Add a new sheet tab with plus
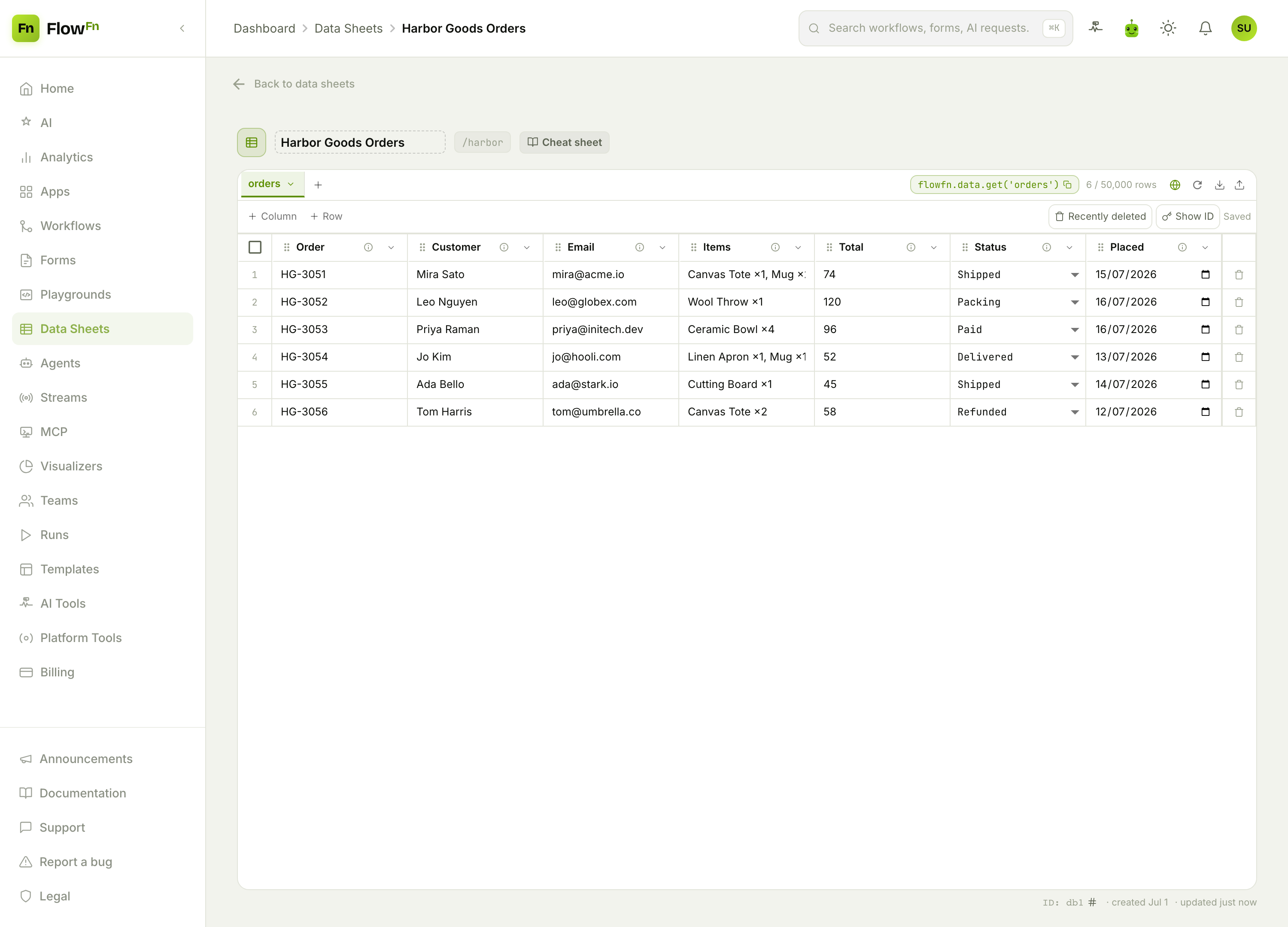The image size is (1288, 927). click(318, 185)
